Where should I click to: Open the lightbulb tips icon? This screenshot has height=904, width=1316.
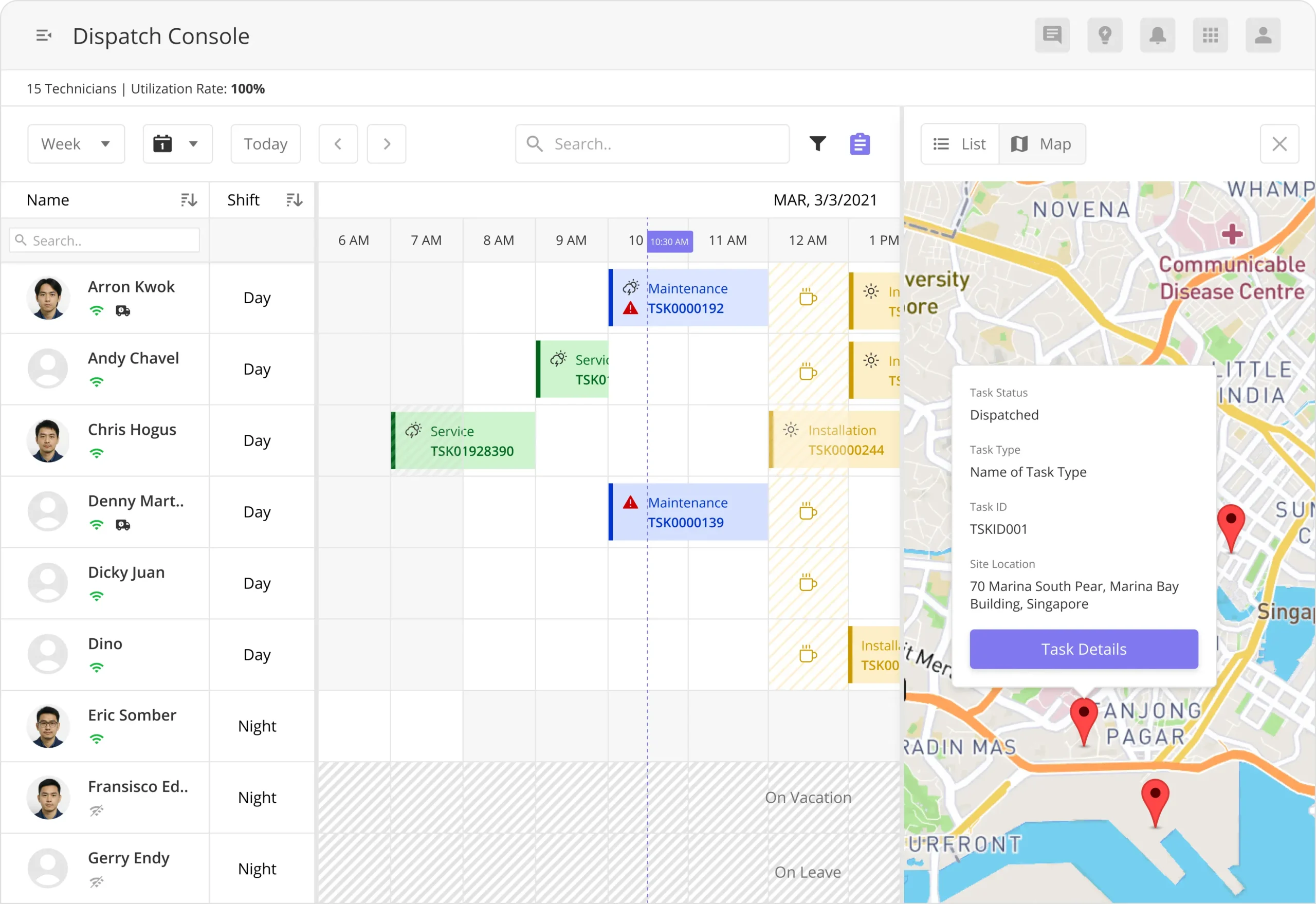pyautogui.click(x=1105, y=35)
